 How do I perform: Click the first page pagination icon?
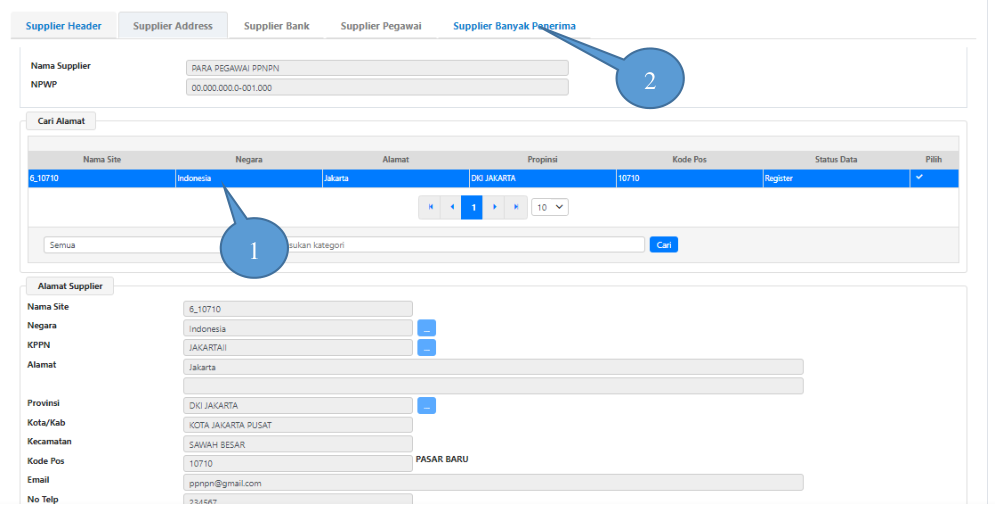[430, 207]
